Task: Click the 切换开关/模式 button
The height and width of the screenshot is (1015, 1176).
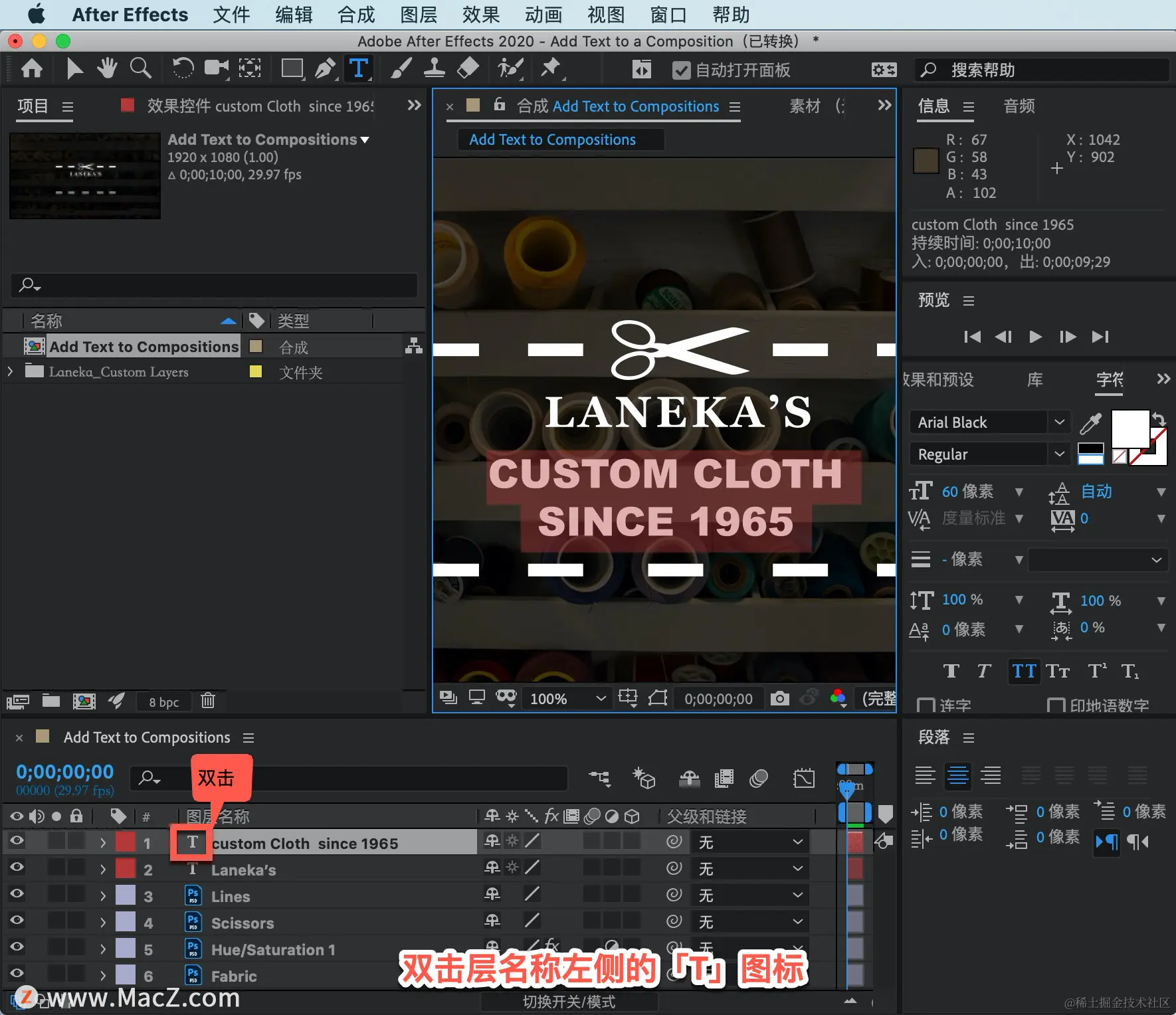Action: point(569,1002)
